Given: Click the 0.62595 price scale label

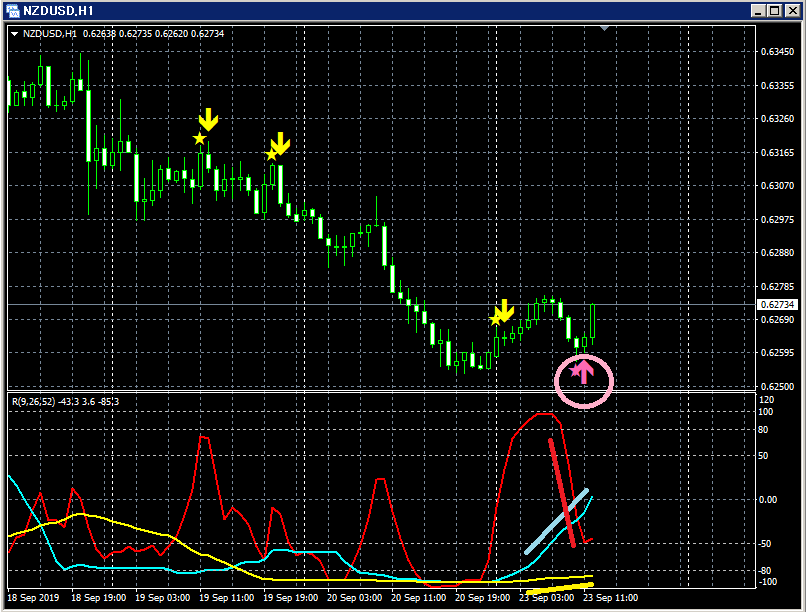Looking at the screenshot, I should 777,353.
